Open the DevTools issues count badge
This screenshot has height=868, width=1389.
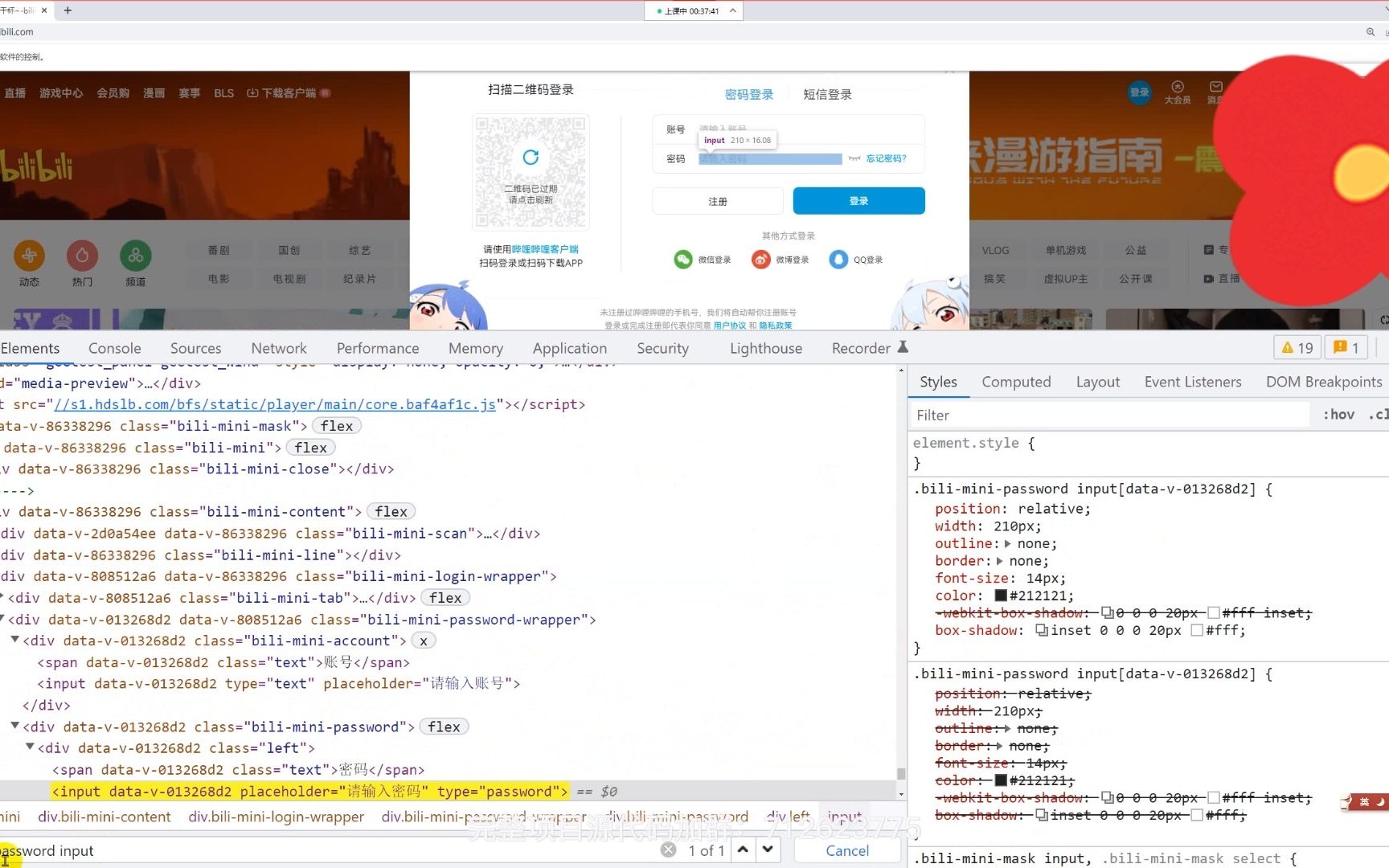(x=1346, y=348)
